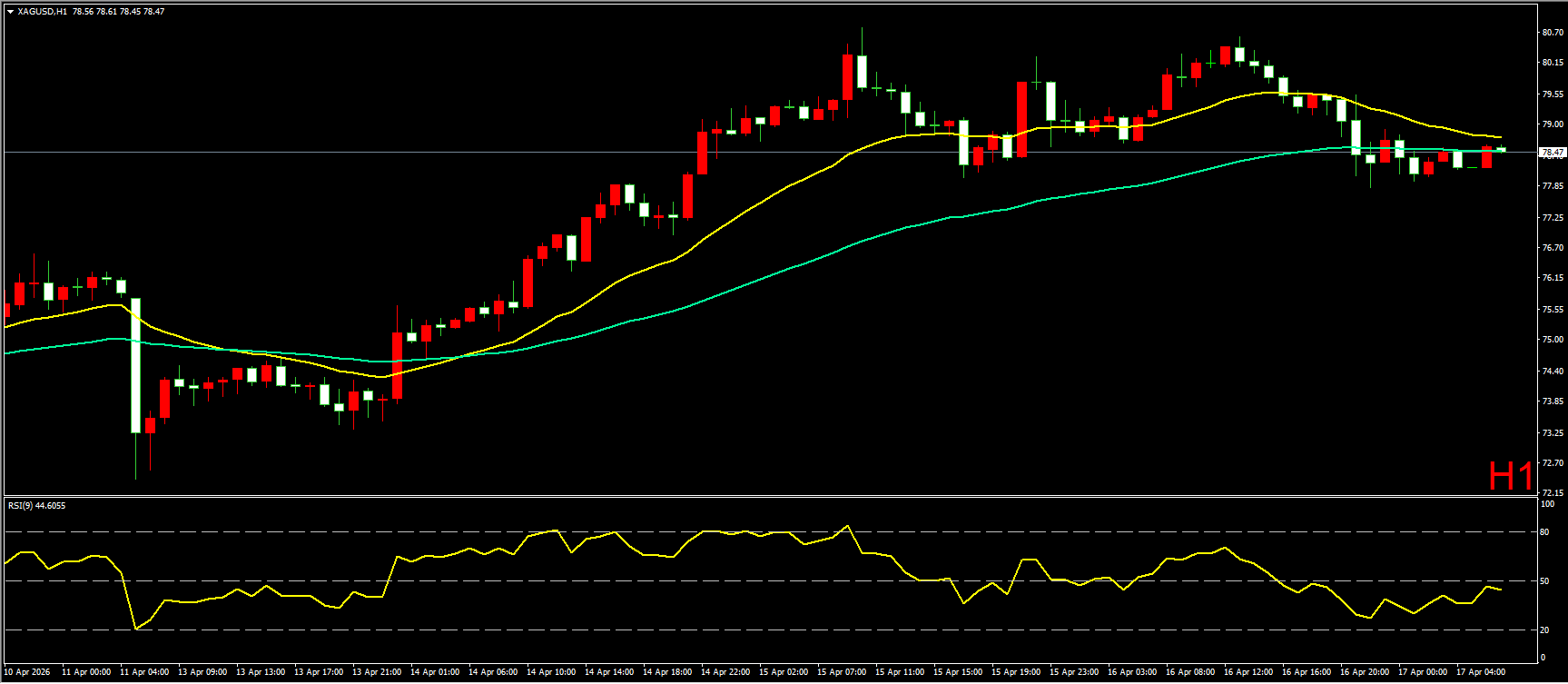The height and width of the screenshot is (684, 1568).
Task: Click the 17 Apr 04:00 time label
Action: point(1480,672)
